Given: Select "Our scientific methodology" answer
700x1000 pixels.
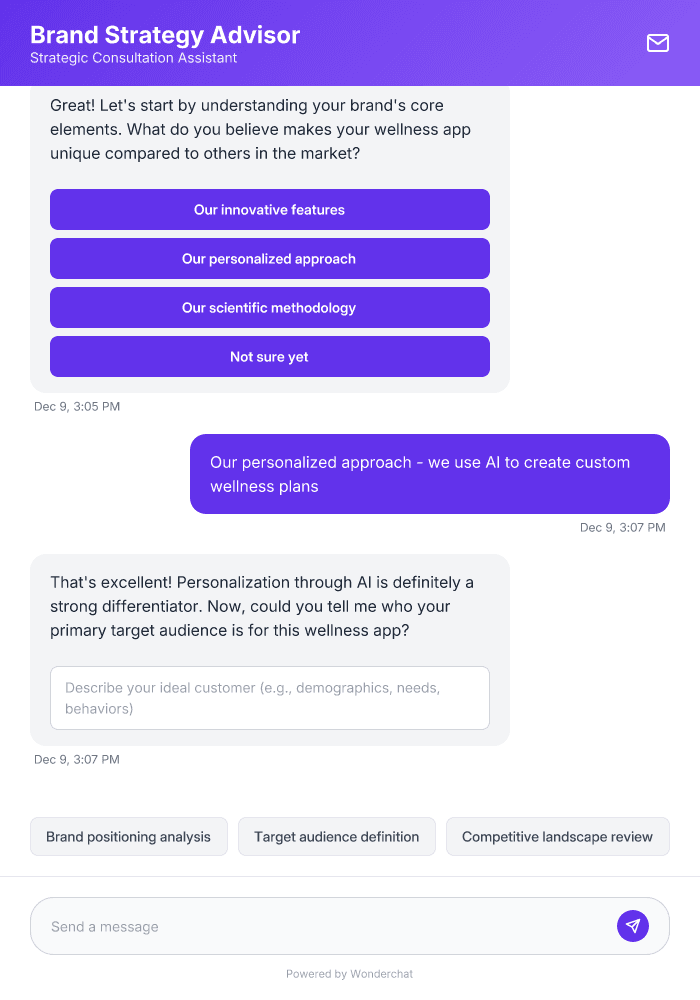Looking at the screenshot, I should pyautogui.click(x=269, y=307).
